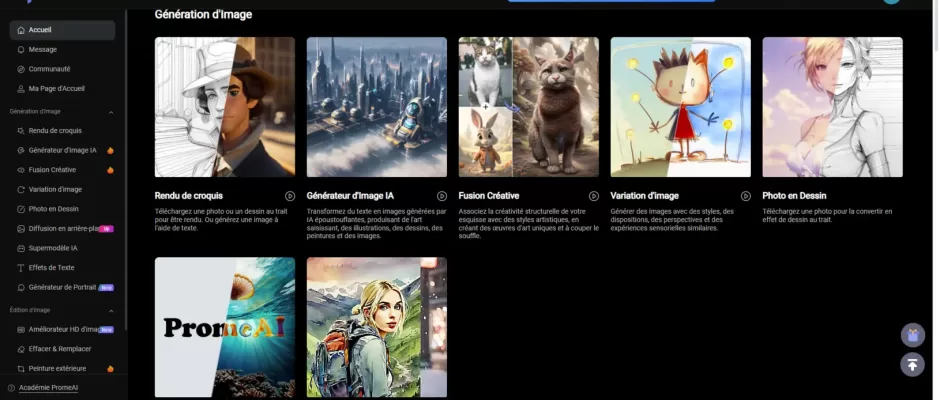Viewport: 940px width, 400px height.
Task: Click the Effets de Texte T icon
Action: tap(21, 268)
